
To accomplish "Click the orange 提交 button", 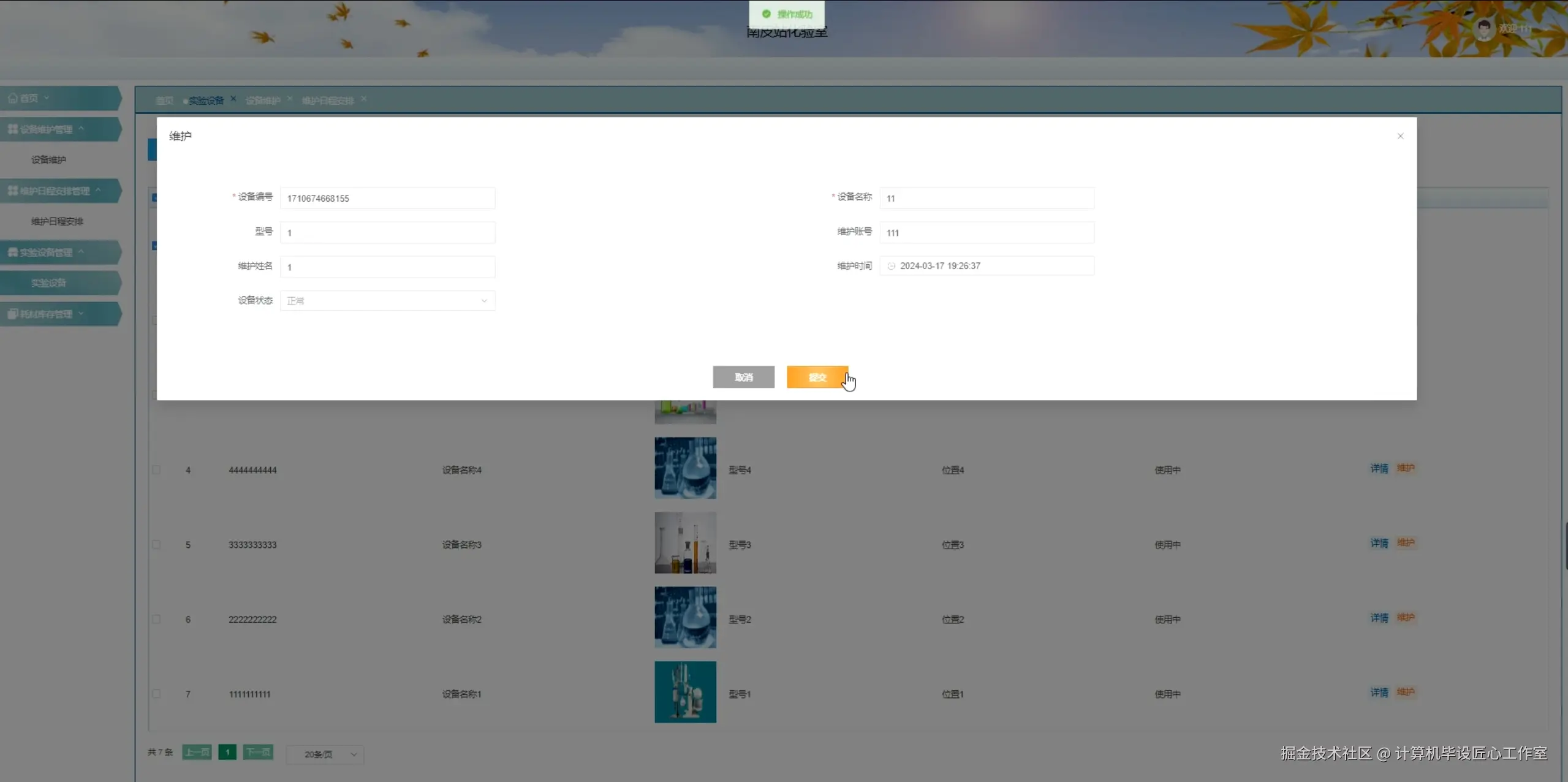I will point(817,377).
